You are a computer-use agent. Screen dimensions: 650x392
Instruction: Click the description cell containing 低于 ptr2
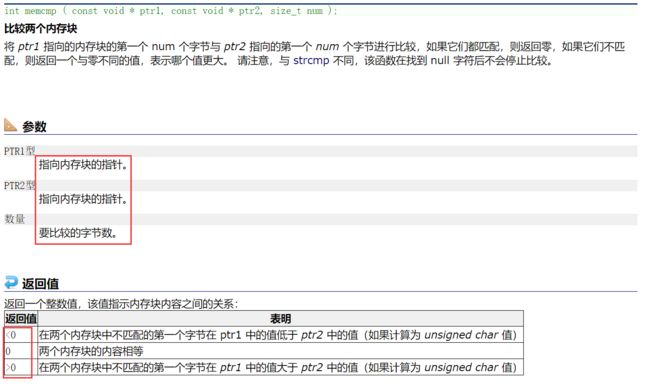(x=280, y=335)
